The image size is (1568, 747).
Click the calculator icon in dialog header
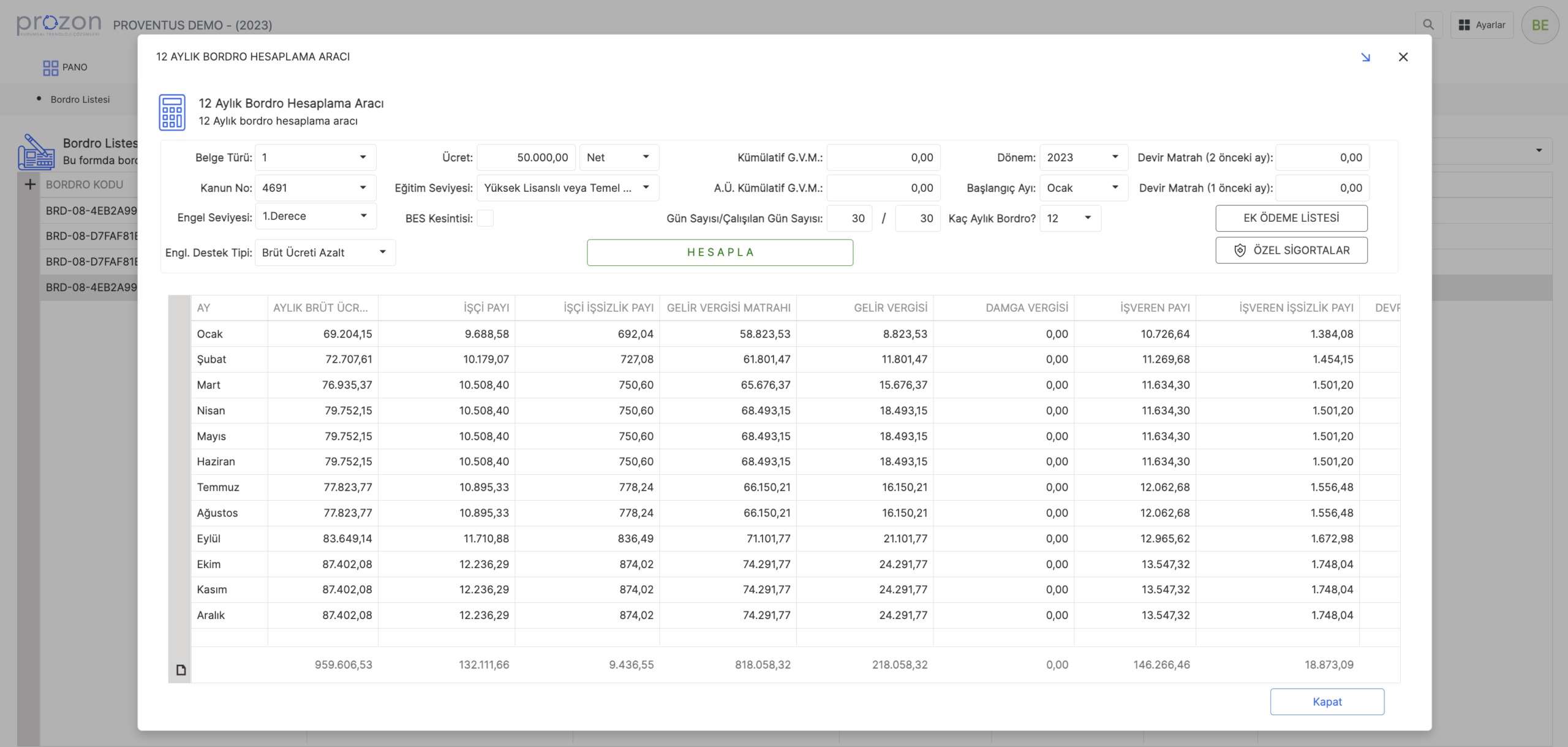pos(171,112)
